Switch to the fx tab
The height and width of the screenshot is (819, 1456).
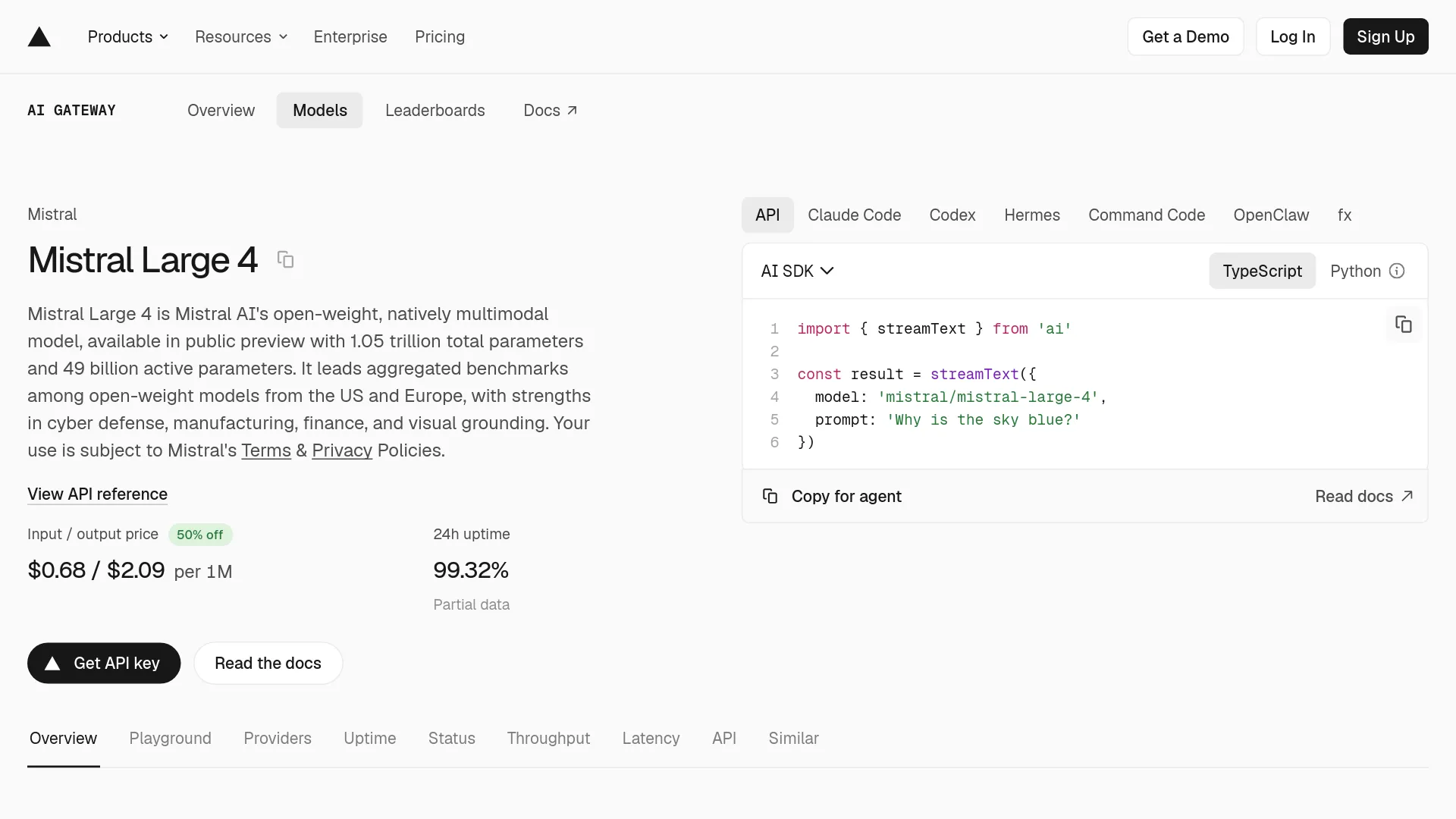tap(1345, 215)
